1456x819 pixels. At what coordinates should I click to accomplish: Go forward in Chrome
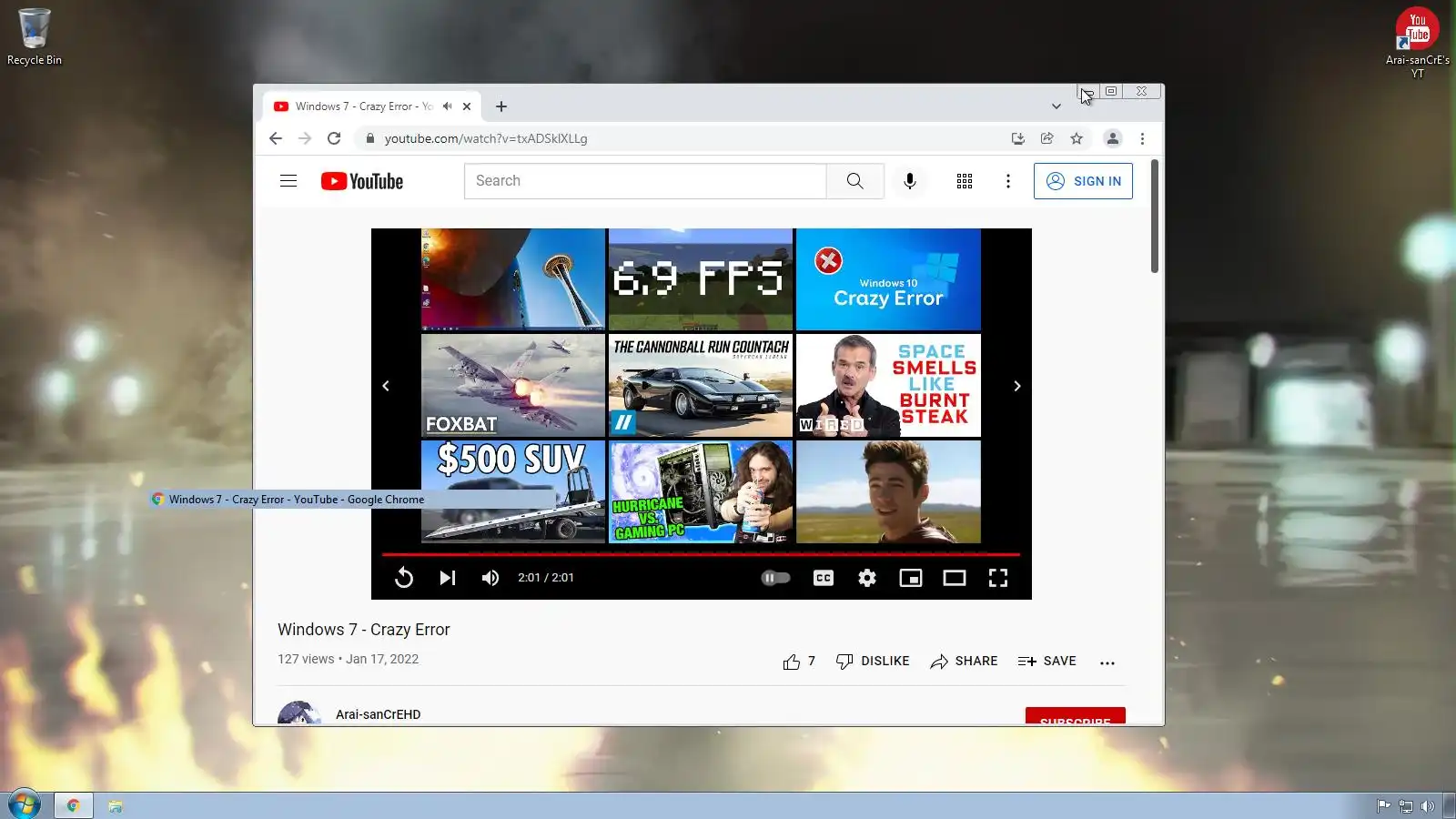click(x=305, y=138)
